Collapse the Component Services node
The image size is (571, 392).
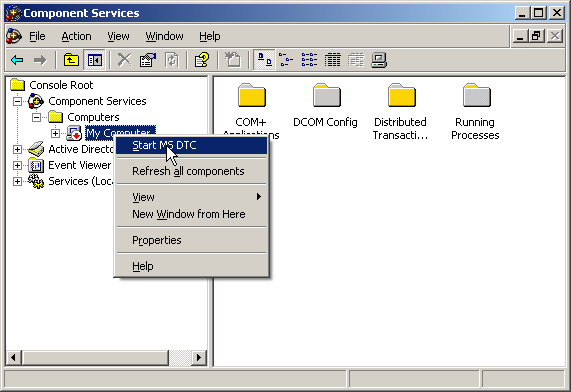point(17,101)
